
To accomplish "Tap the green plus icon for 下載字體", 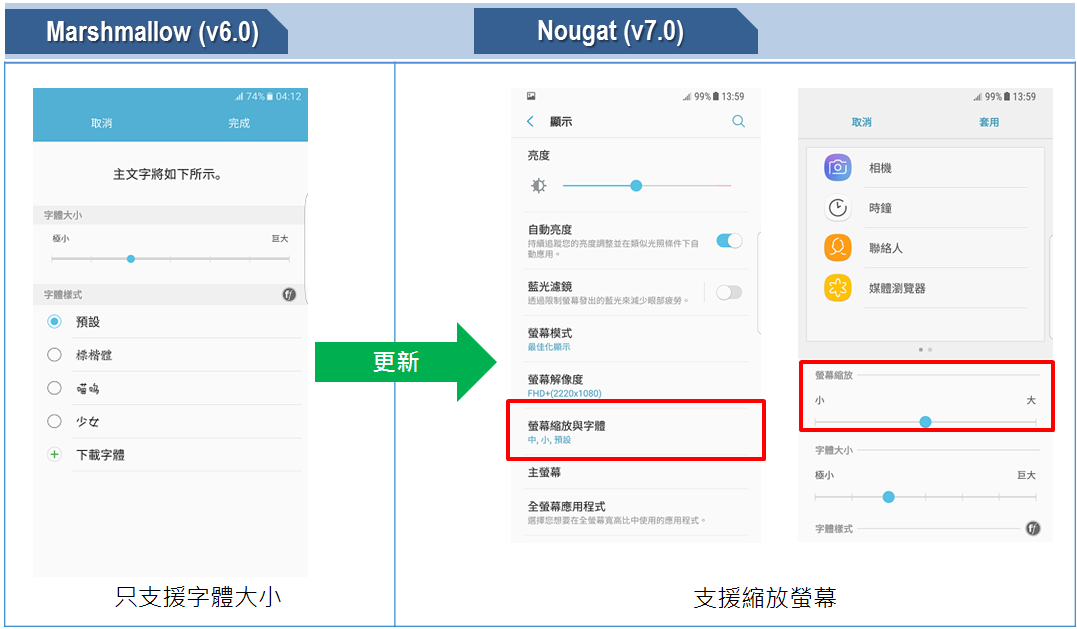I will tap(54, 455).
